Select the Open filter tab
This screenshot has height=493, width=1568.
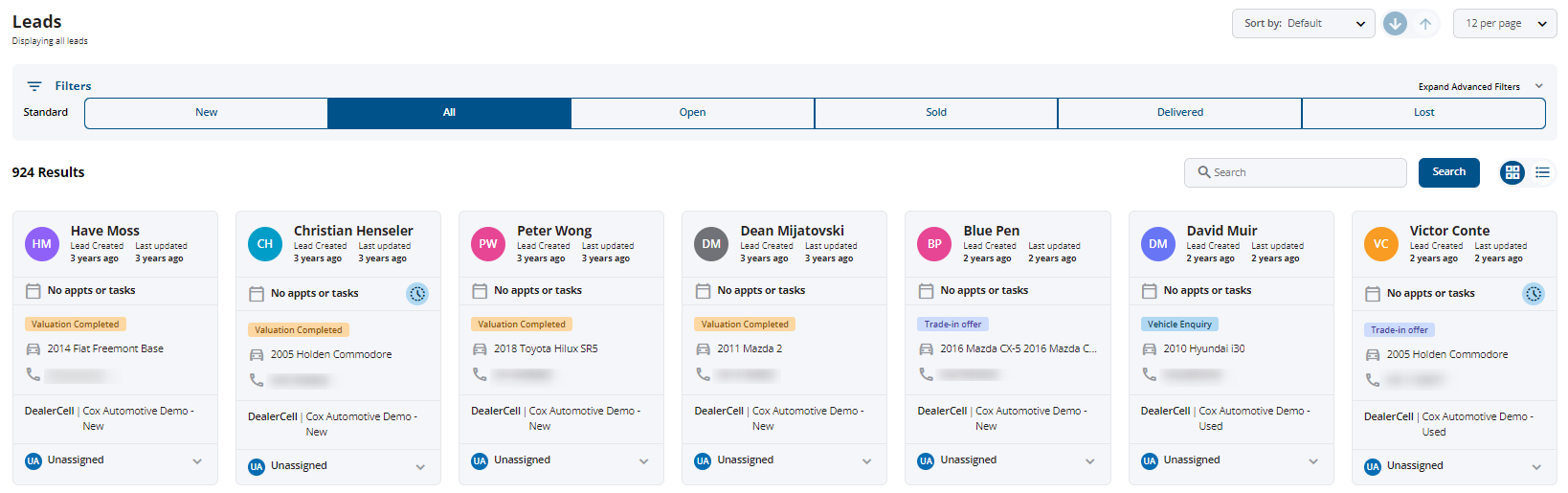pos(693,113)
